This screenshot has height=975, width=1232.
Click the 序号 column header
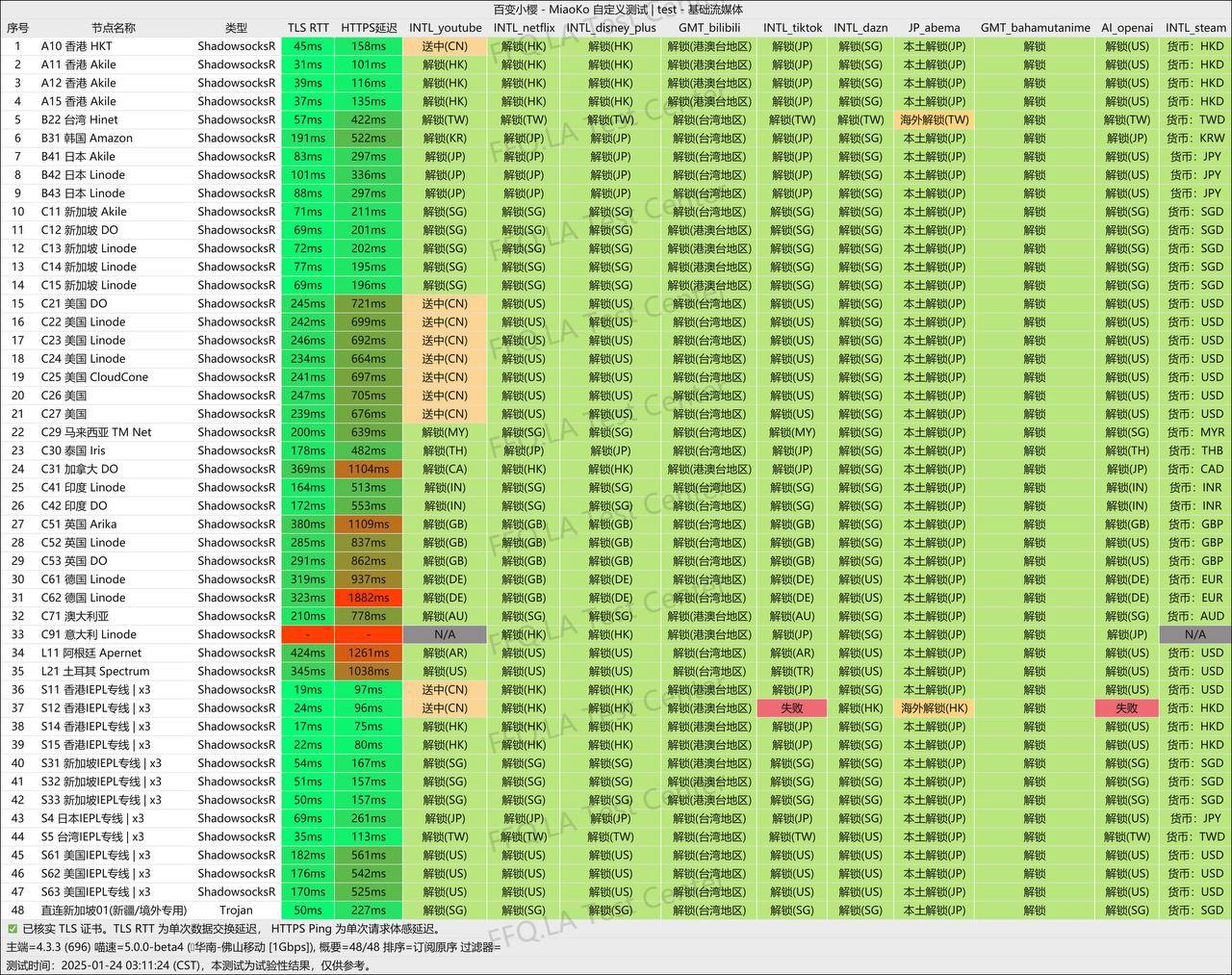tap(17, 28)
